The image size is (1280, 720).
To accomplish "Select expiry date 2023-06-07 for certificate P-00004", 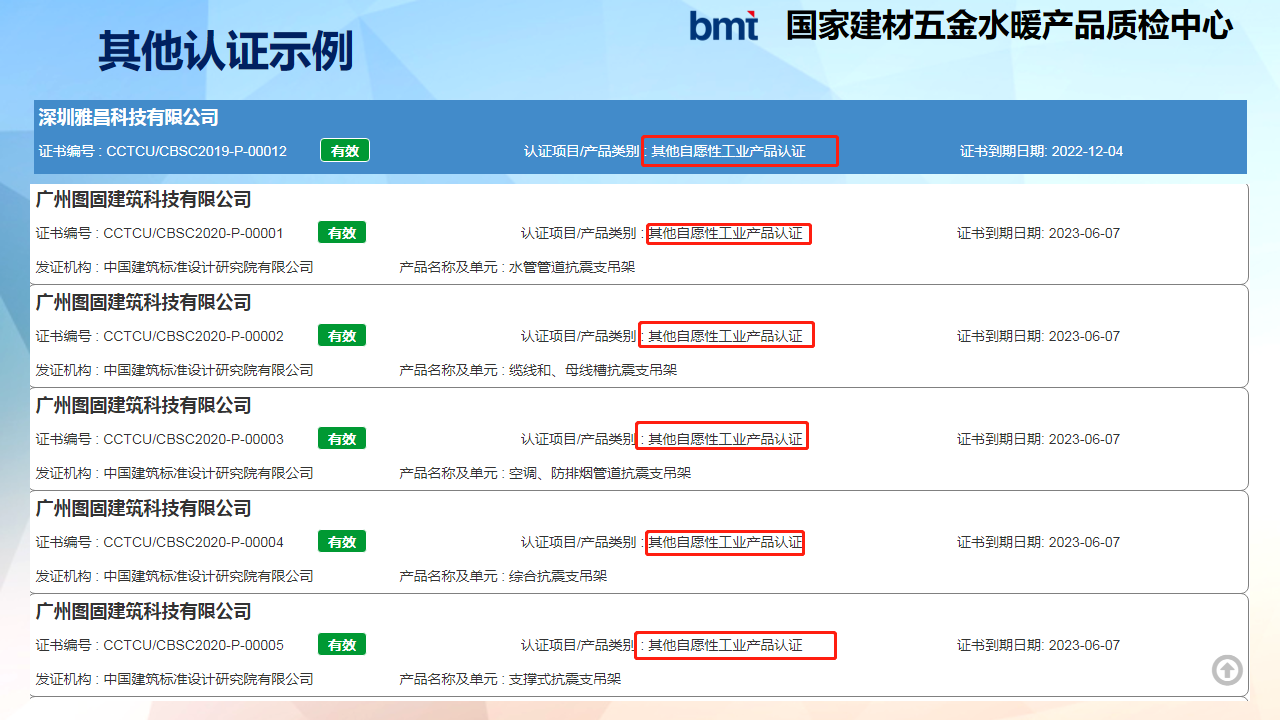I will [x=1084, y=542].
